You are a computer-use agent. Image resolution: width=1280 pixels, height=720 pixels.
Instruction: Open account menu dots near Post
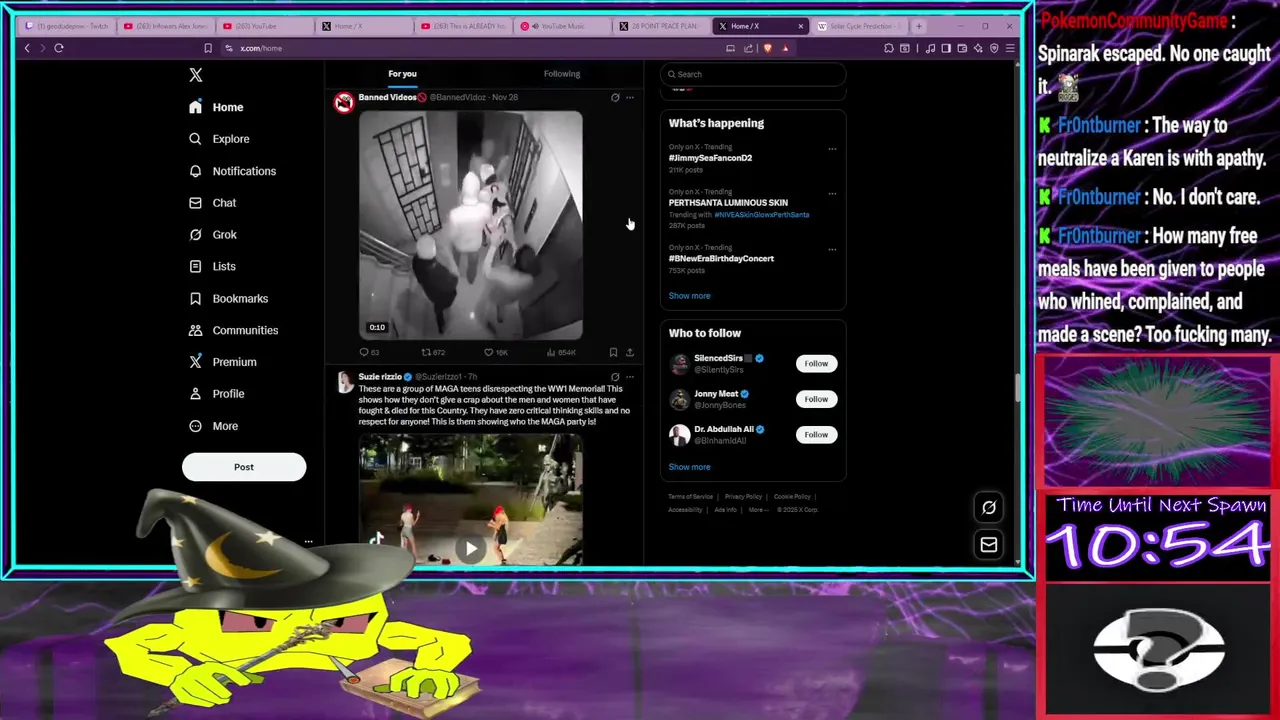point(308,542)
